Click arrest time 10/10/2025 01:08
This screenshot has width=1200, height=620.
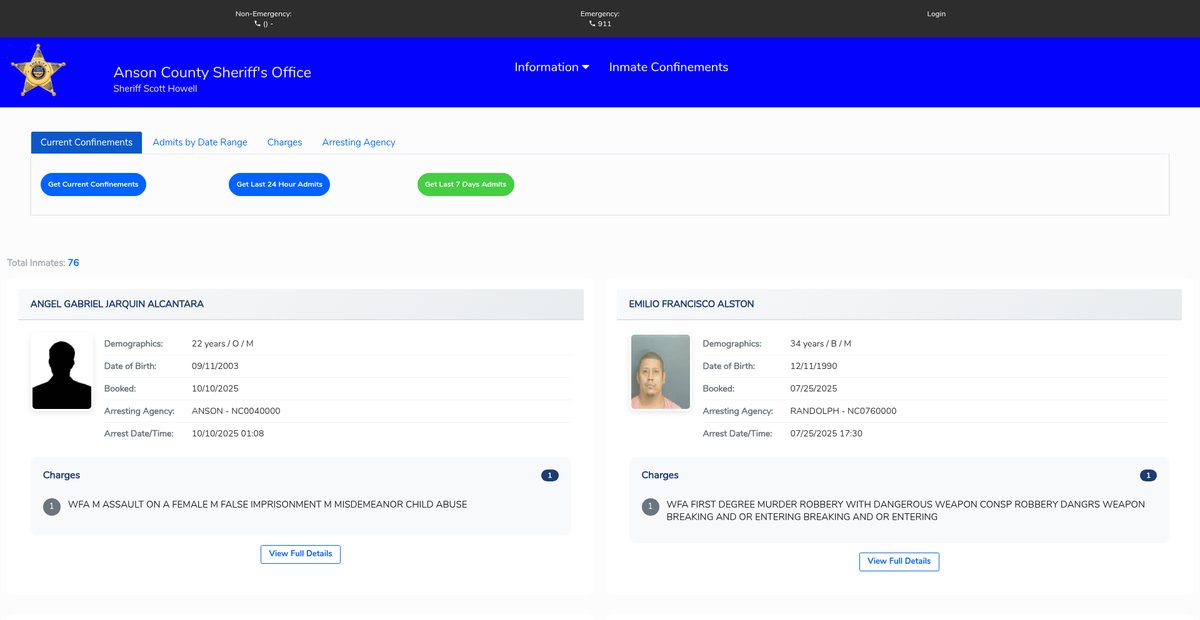tap(228, 434)
